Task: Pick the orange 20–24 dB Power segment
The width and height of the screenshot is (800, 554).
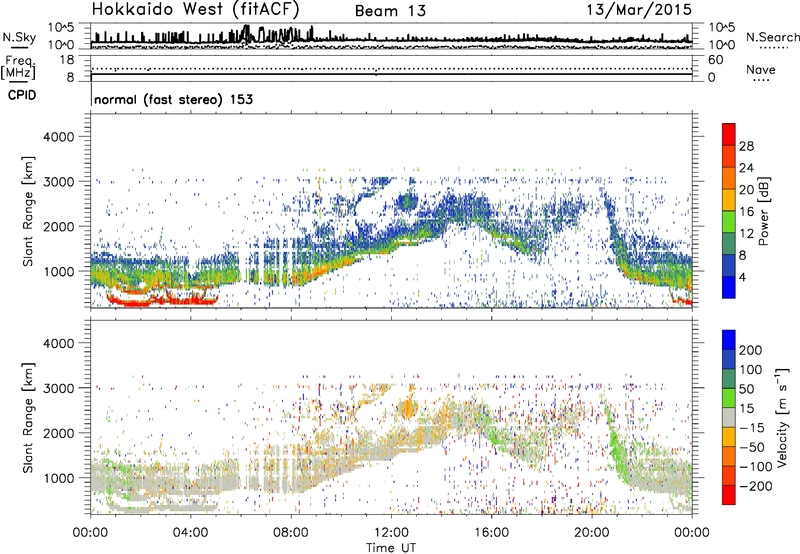Action: point(729,178)
